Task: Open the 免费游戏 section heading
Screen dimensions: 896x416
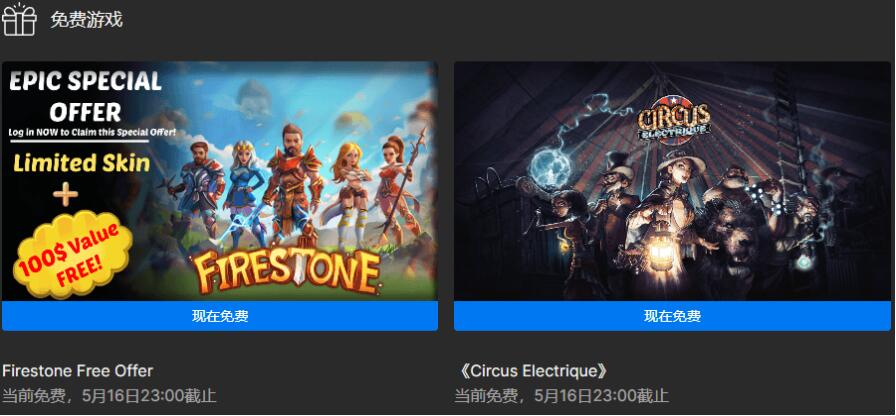Action: pos(86,20)
